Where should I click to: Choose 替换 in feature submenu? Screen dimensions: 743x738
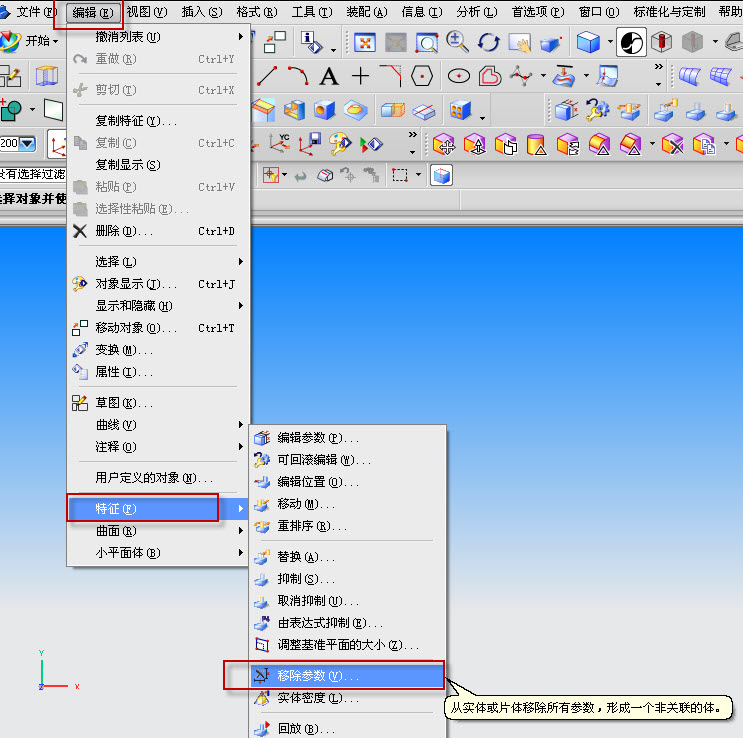coord(348,557)
